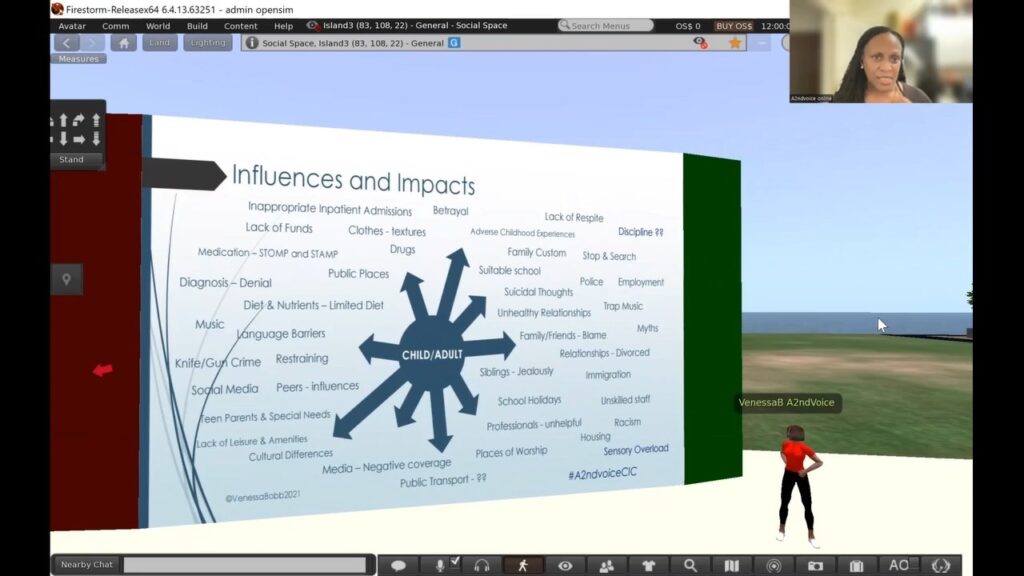Click the small AO options box
This screenshot has width=1024, height=576.
[x=914, y=562]
